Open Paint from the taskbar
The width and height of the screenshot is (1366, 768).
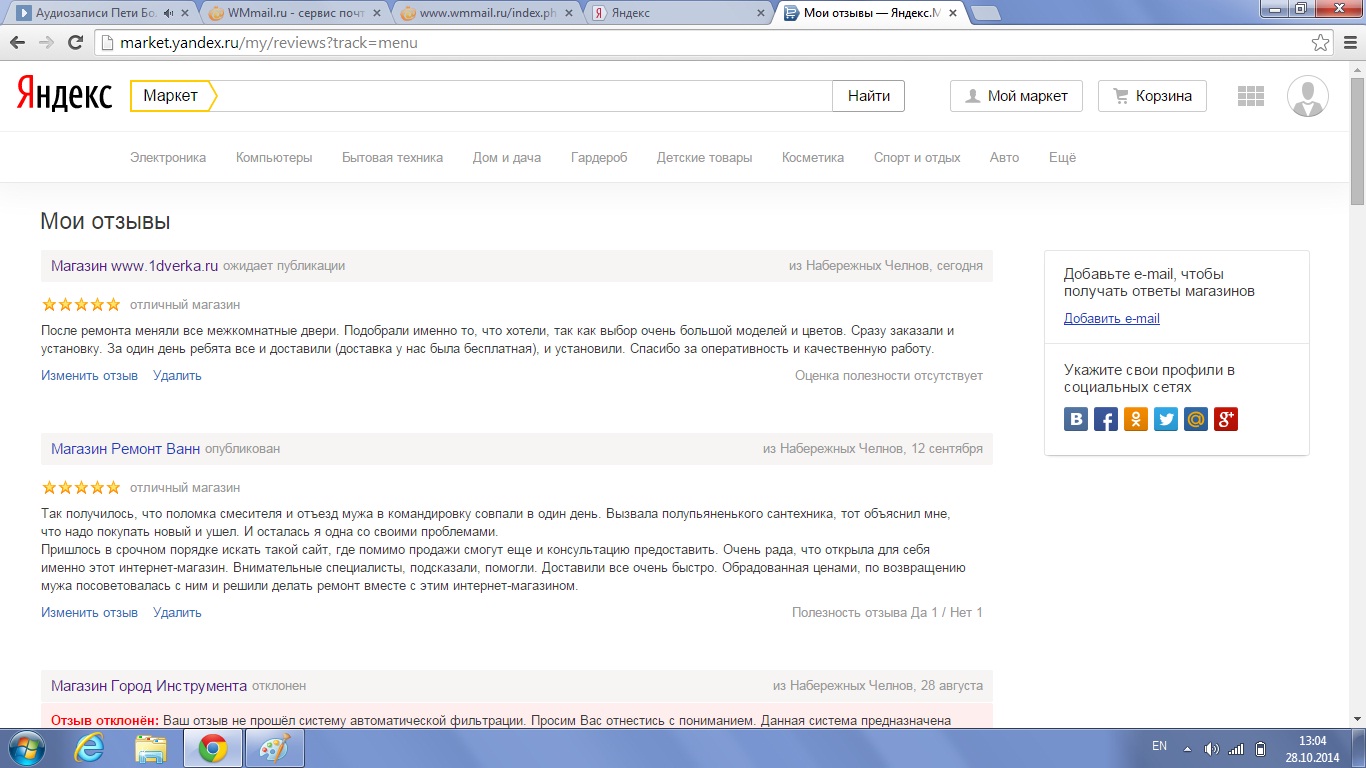pyautogui.click(x=275, y=748)
